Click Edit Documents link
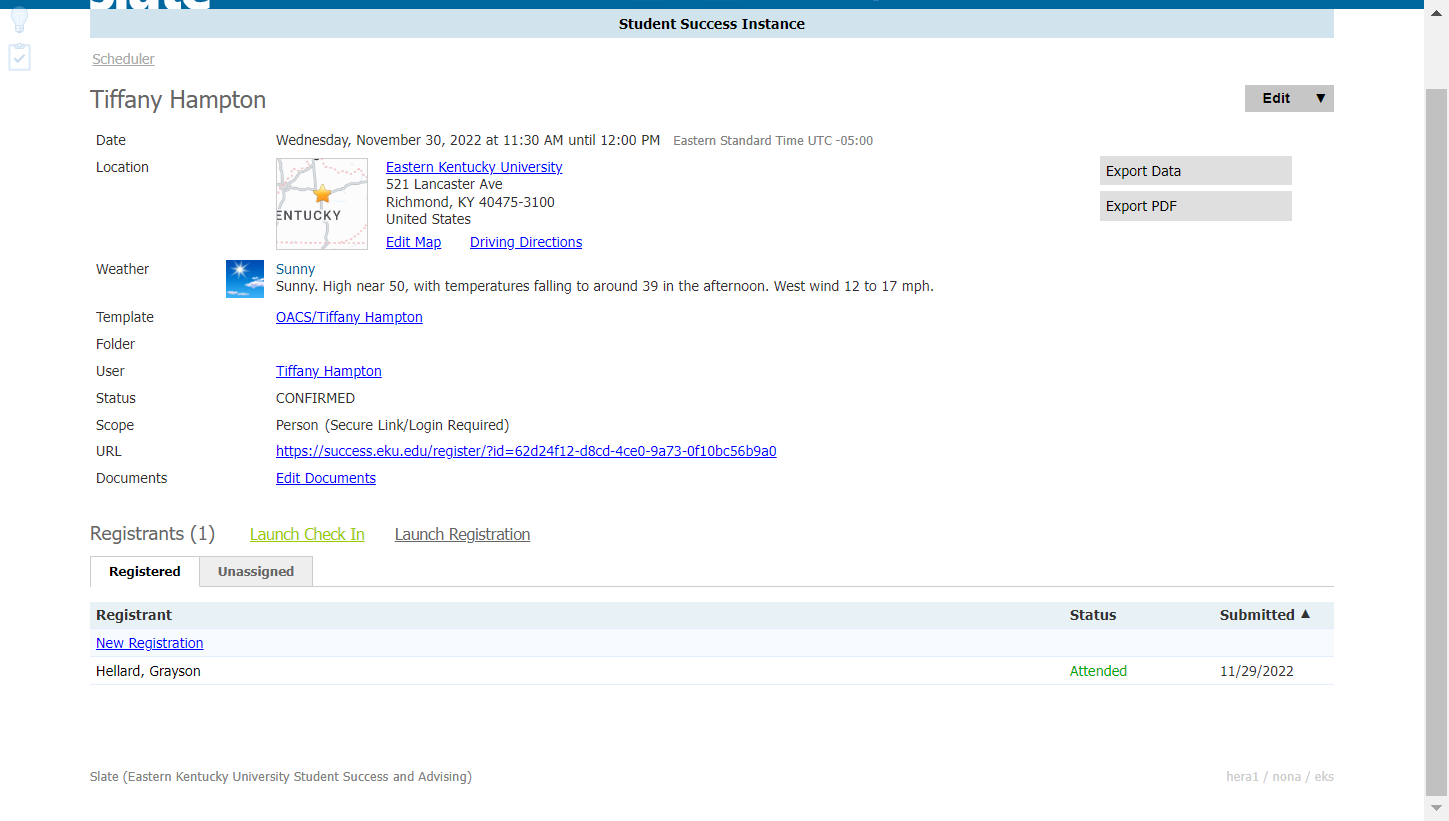Image resolution: width=1449 pixels, height=821 pixels. click(326, 478)
